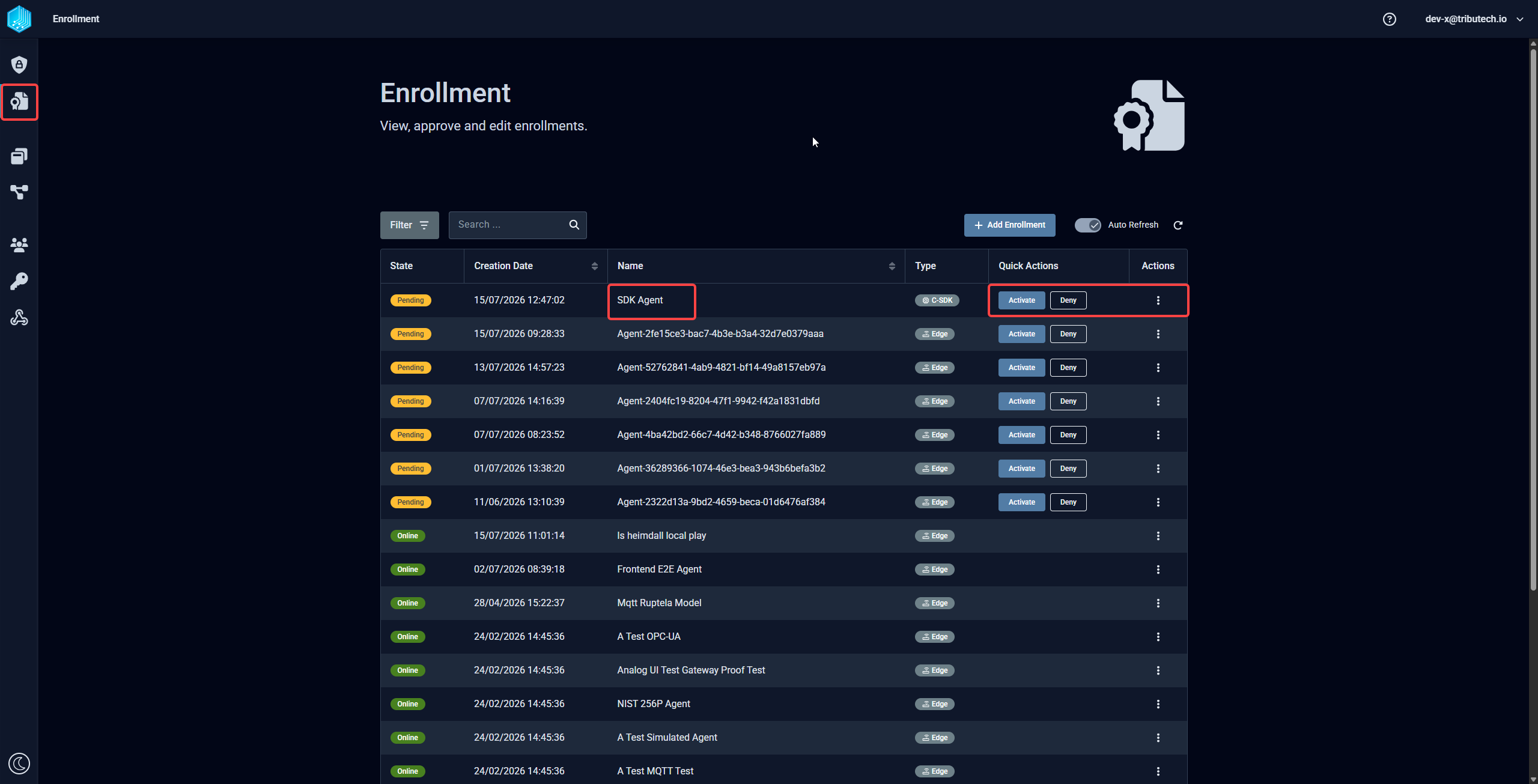This screenshot has width=1538, height=784.
Task: Open the help question mark icon
Action: pyautogui.click(x=1389, y=19)
